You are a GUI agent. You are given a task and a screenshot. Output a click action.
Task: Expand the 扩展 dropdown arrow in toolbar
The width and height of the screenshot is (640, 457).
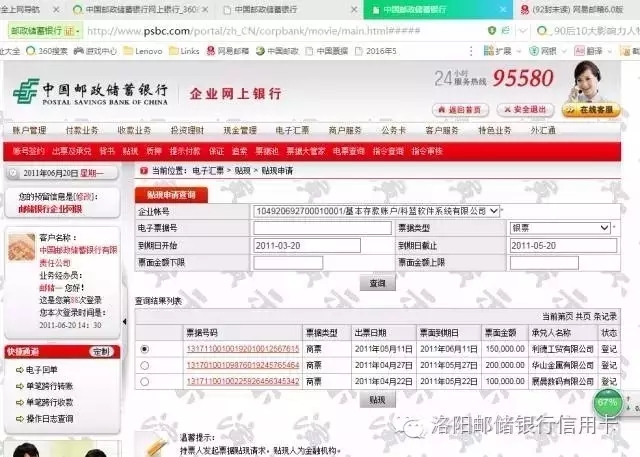coord(518,51)
